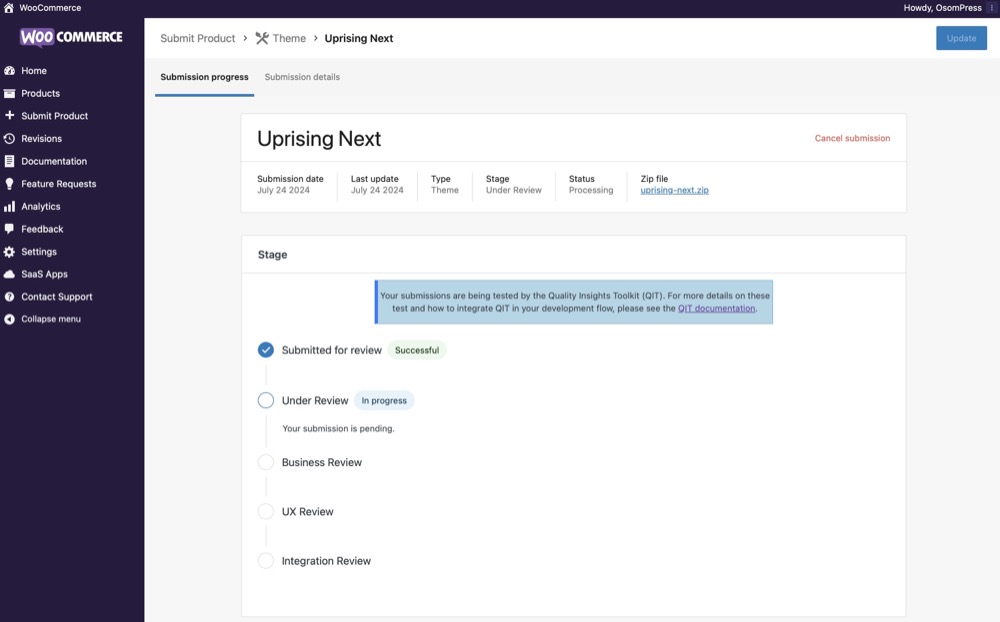The width and height of the screenshot is (1000, 622).
Task: Click the Submission date July 24 2024 value
Action: point(283,190)
